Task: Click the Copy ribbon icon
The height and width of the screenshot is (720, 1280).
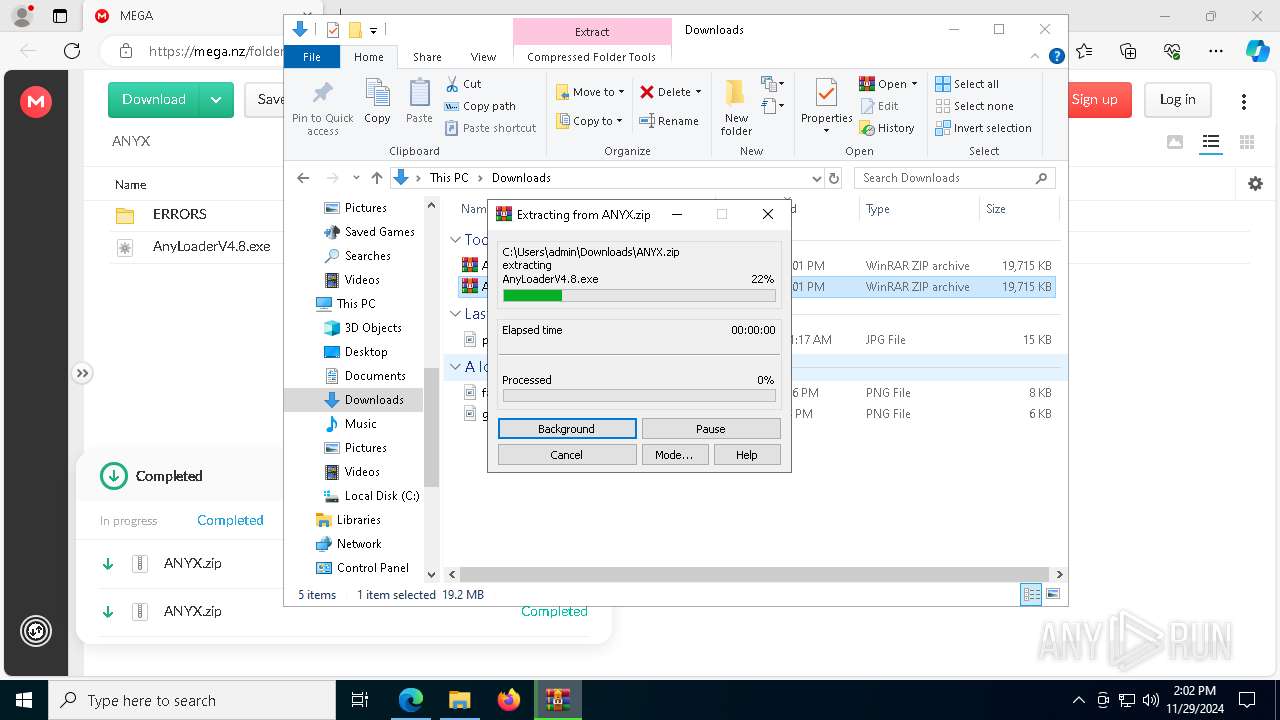Action: [377, 101]
